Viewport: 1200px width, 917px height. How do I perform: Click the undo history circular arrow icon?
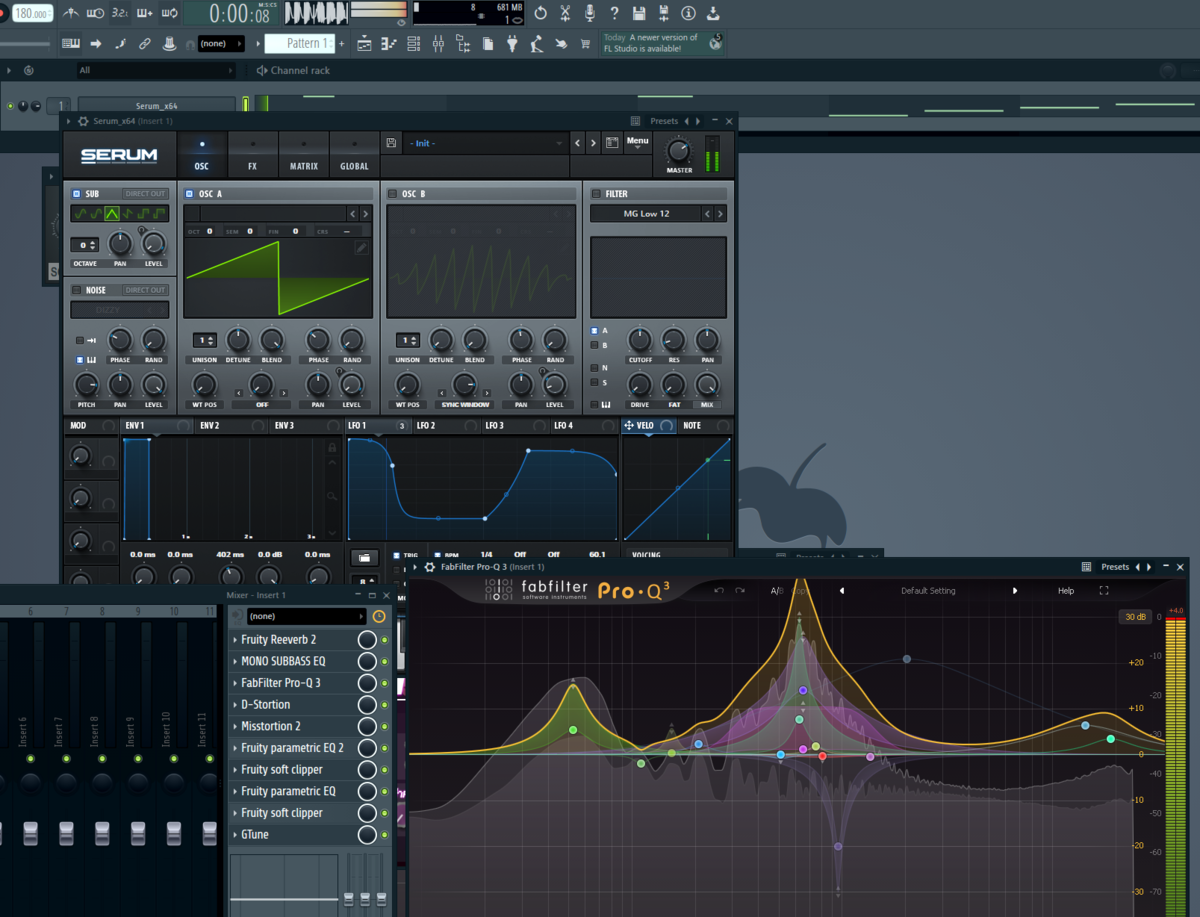click(540, 13)
